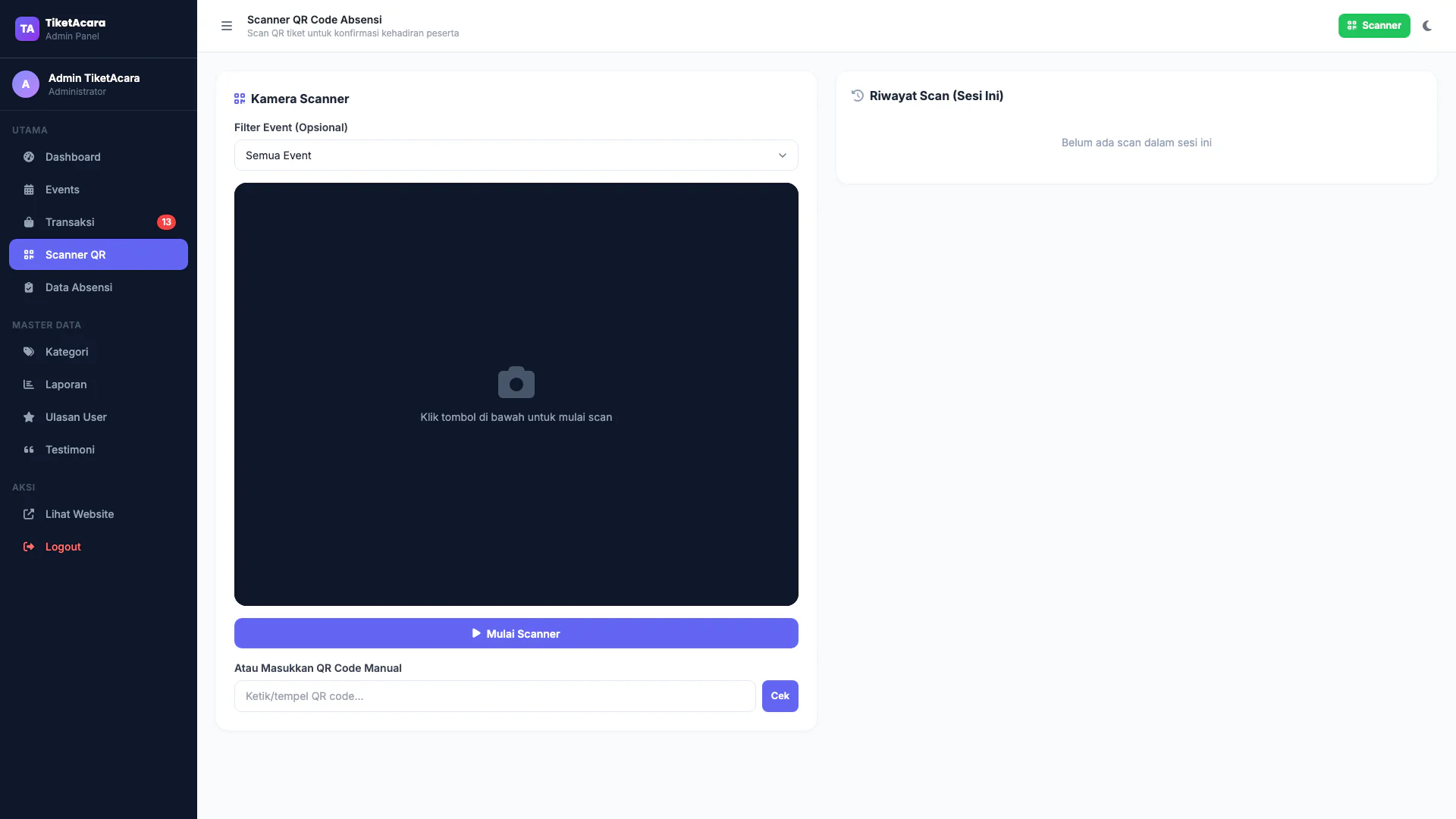Open the Events menu item
Image resolution: width=1456 pixels, height=819 pixels.
coord(99,190)
